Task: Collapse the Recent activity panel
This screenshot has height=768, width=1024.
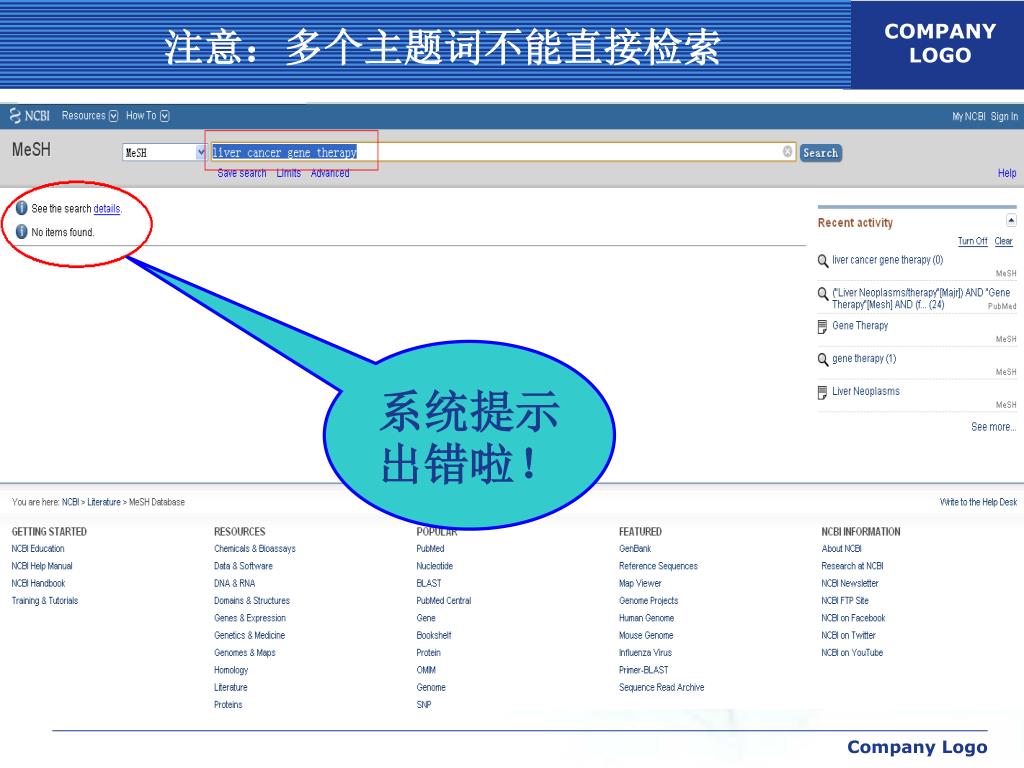Action: (1010, 220)
